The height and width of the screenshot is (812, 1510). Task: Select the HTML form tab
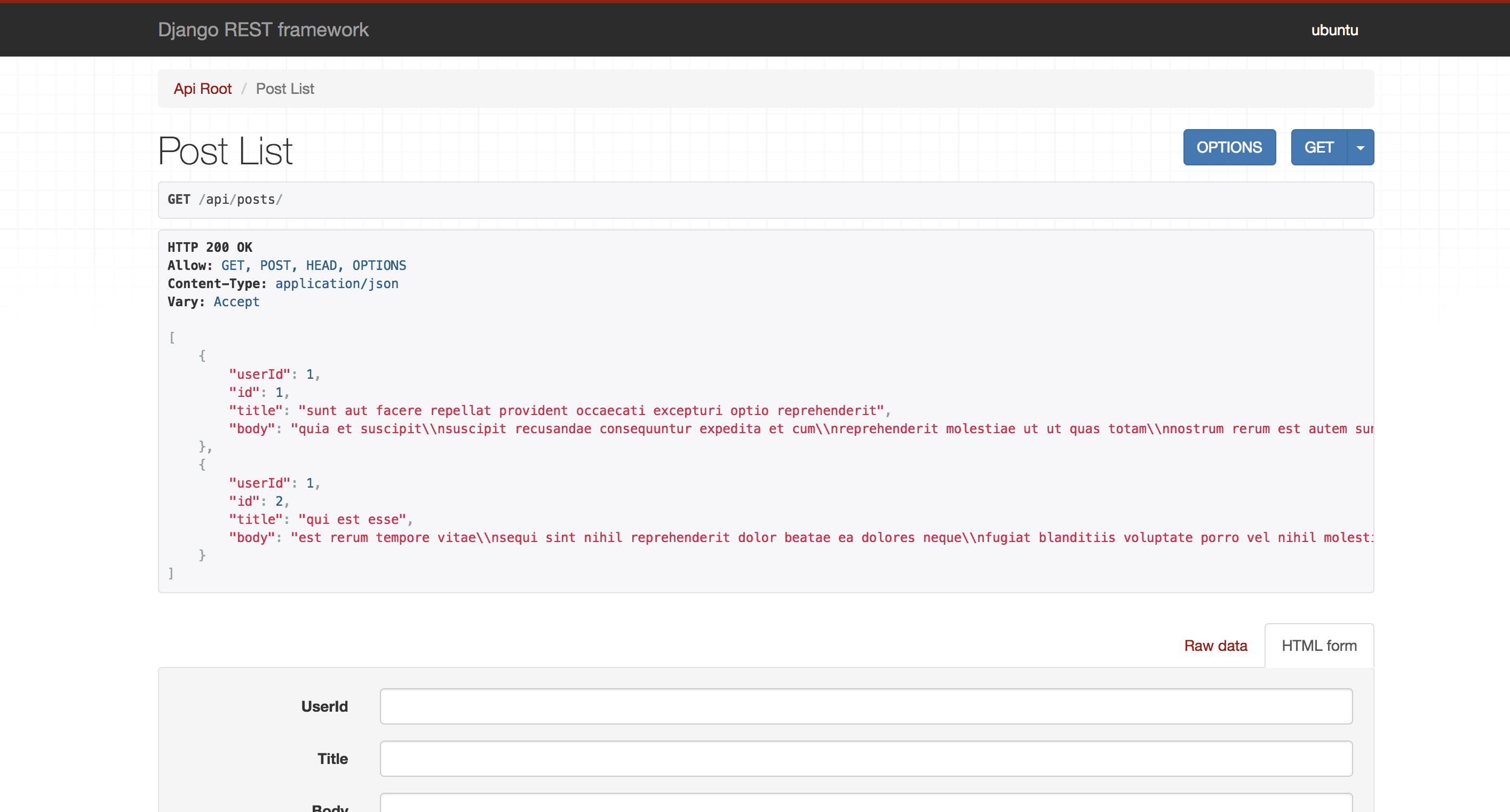(x=1319, y=646)
